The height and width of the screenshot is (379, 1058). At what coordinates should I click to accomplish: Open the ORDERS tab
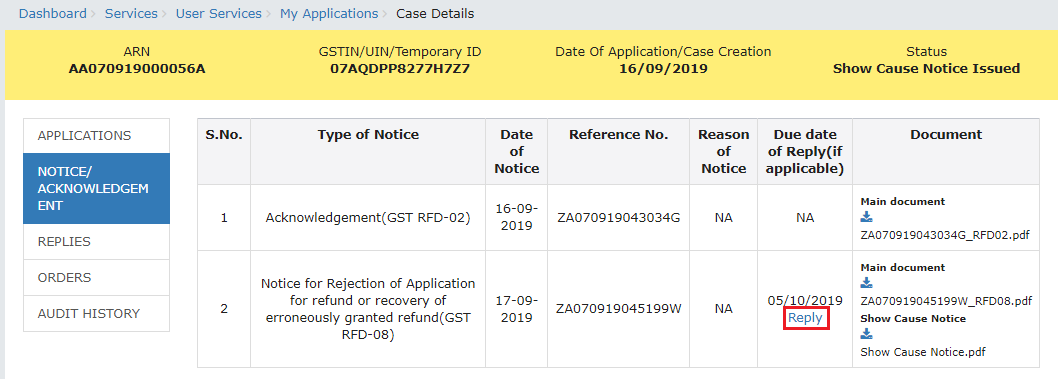coord(96,277)
